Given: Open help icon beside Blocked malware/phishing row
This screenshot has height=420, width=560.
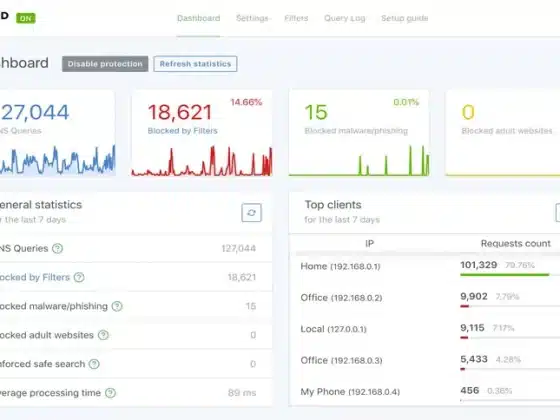Looking at the screenshot, I should click(117, 306).
